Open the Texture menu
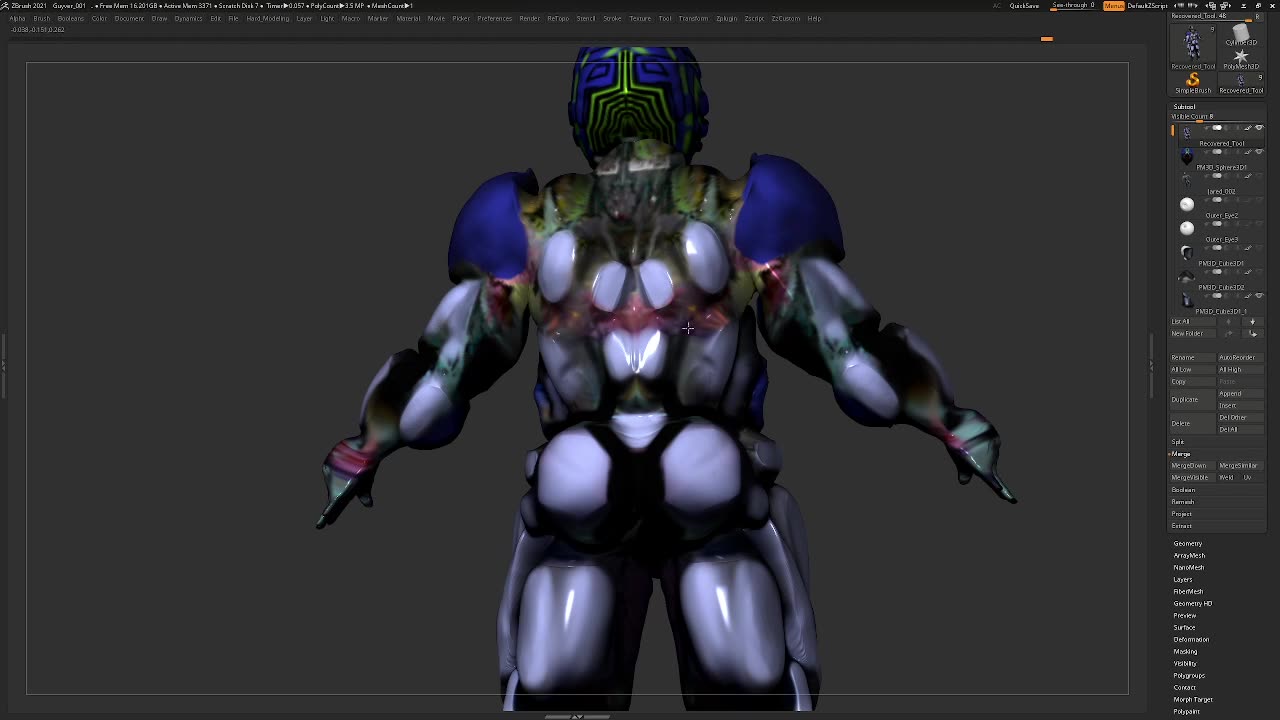Viewport: 1280px width, 720px height. [x=640, y=18]
